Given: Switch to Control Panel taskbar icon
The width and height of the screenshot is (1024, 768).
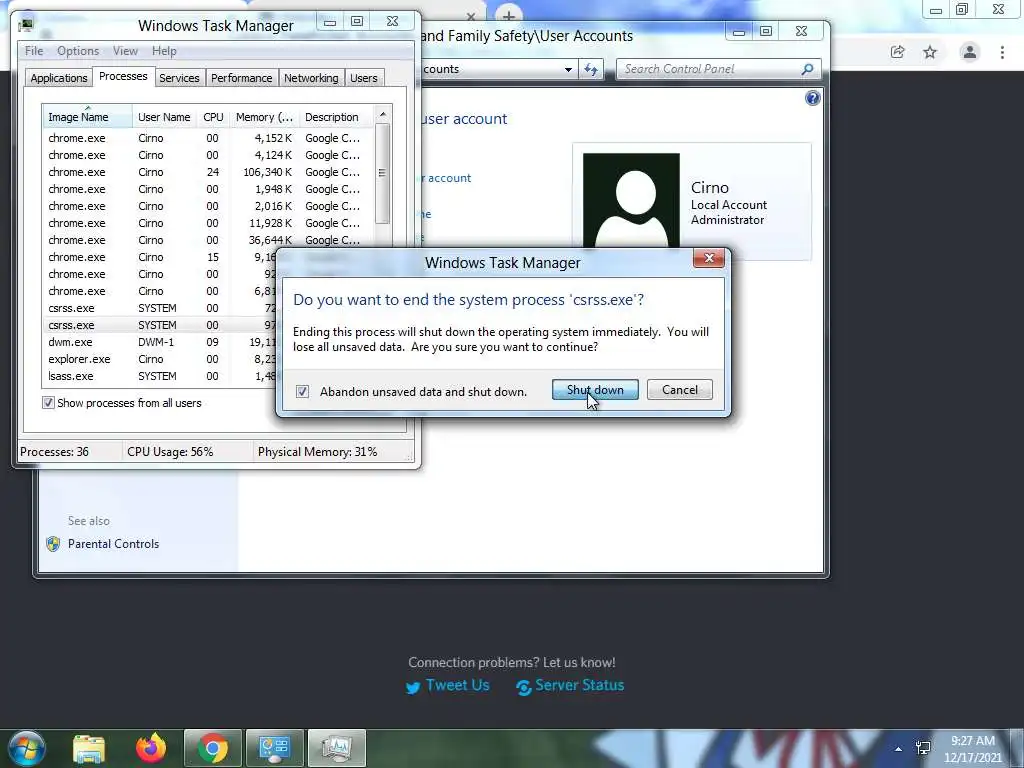Looking at the screenshot, I should coord(274,748).
